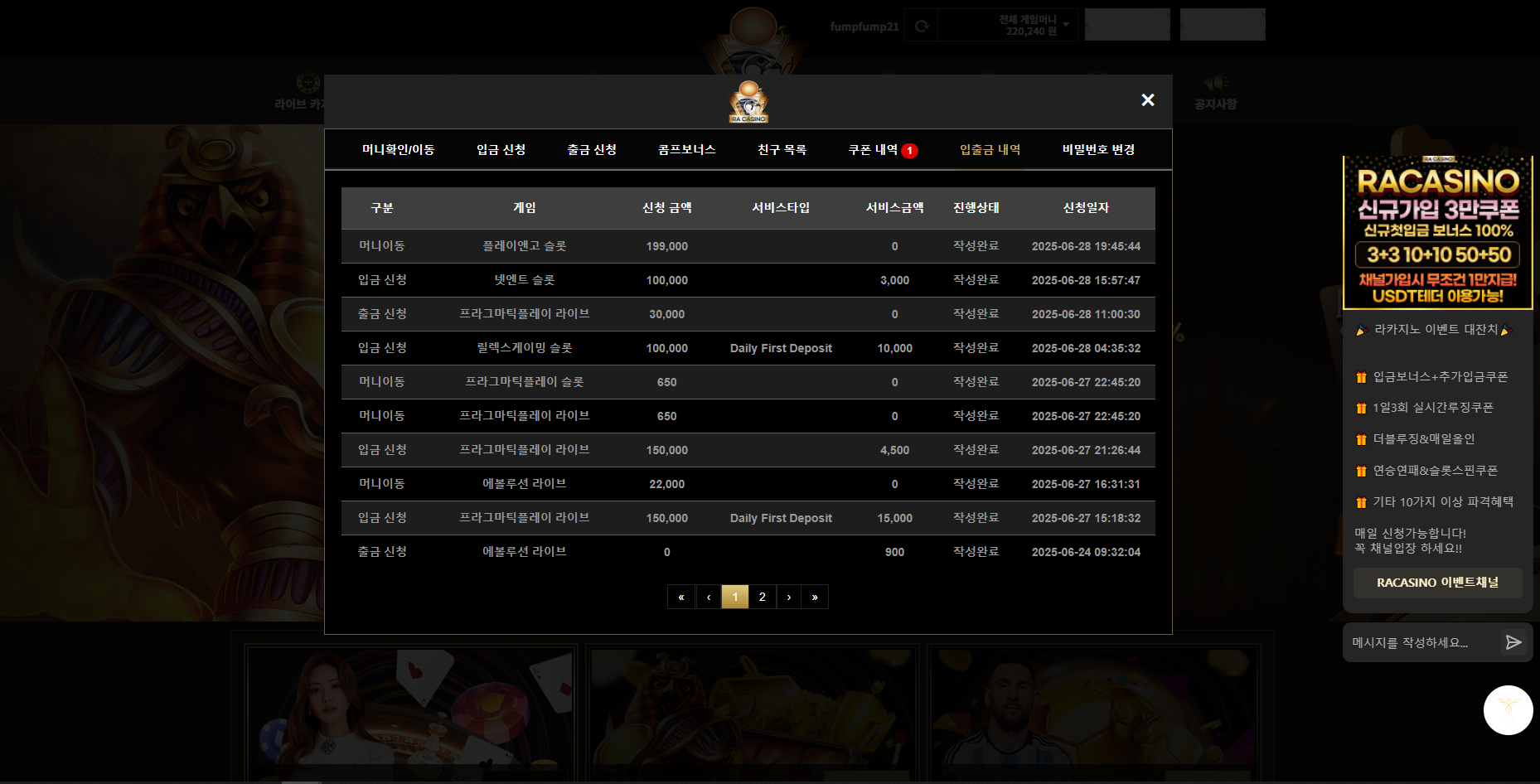Switch to the 입금 신청 tab

(x=501, y=150)
